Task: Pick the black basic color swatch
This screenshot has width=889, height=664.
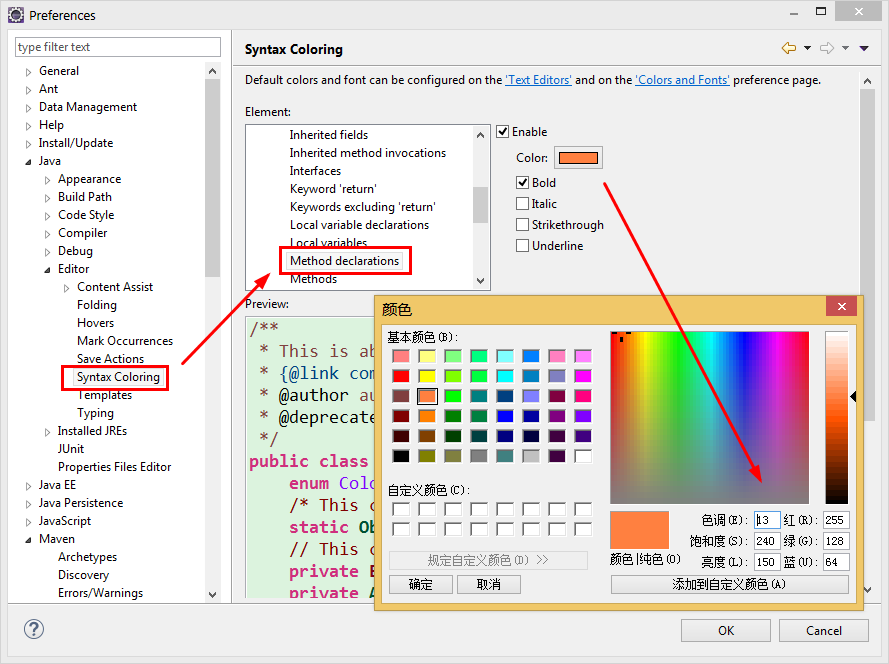Action: pyautogui.click(x=401, y=456)
